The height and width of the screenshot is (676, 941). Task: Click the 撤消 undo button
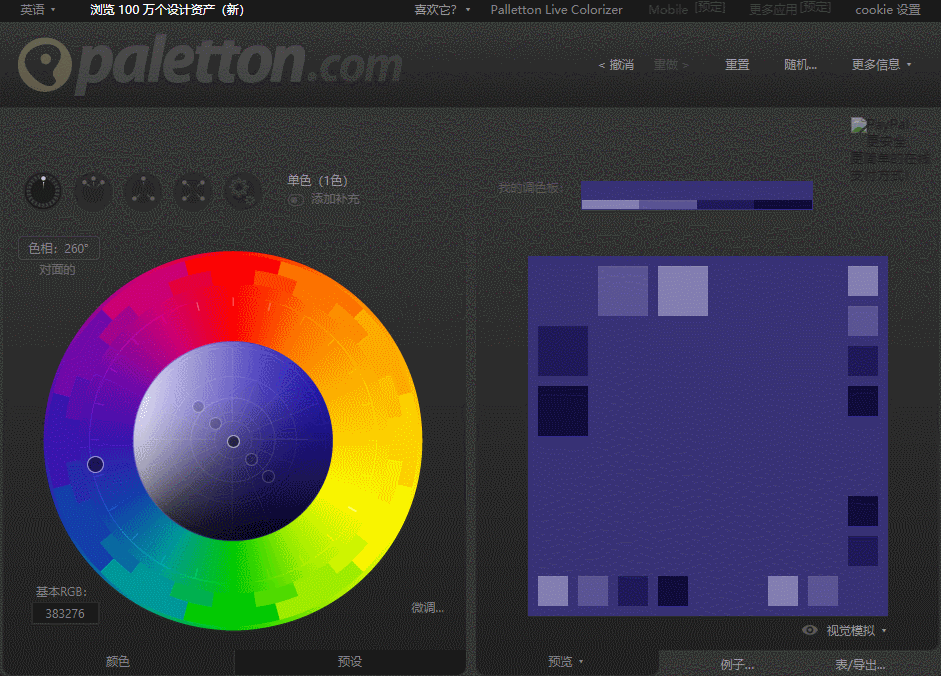(x=616, y=64)
